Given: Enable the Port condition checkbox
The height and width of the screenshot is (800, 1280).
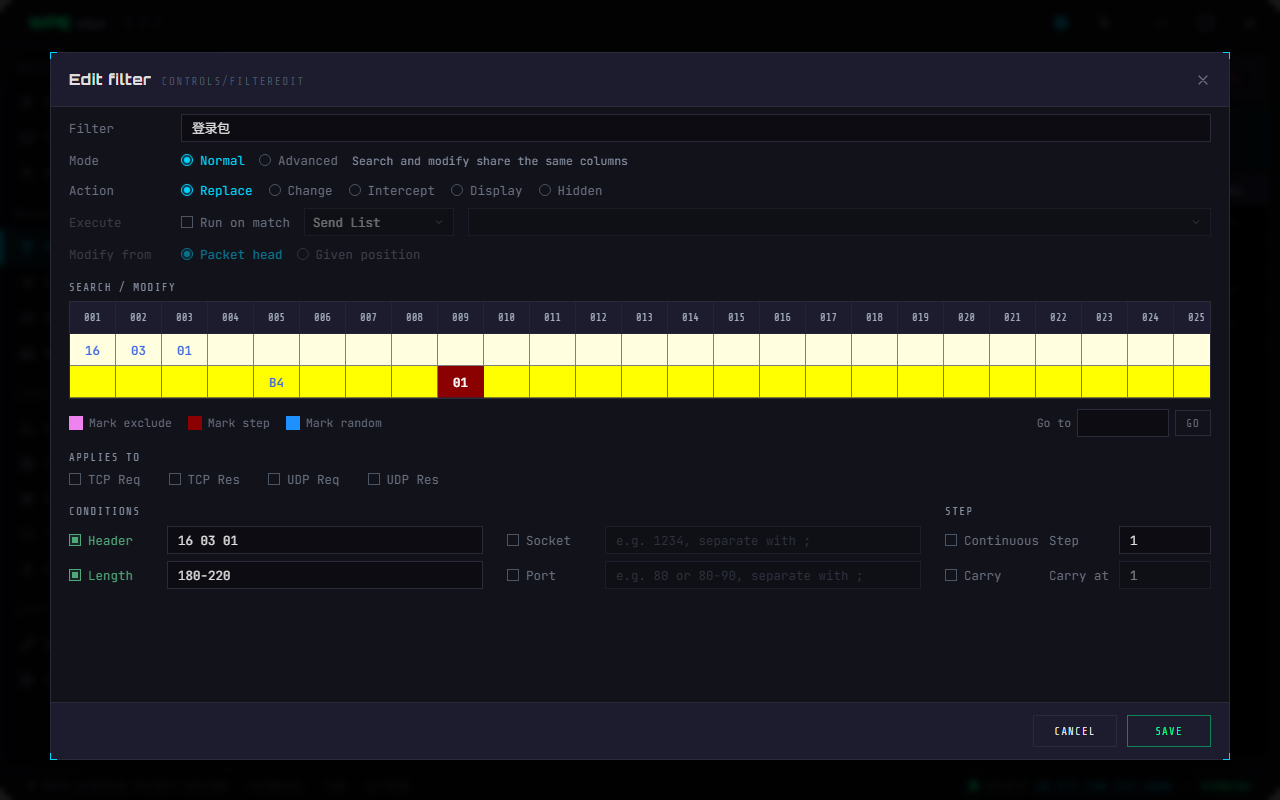Looking at the screenshot, I should click(x=513, y=575).
